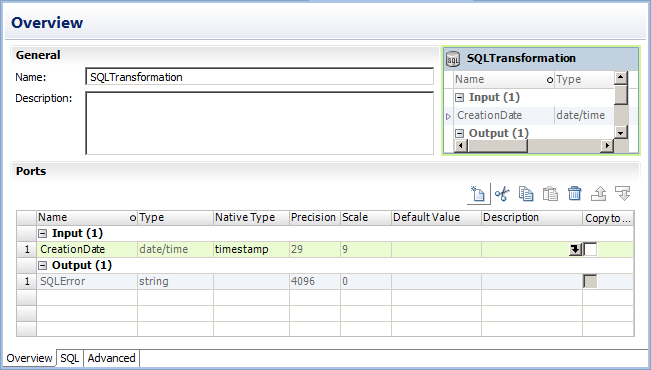The width and height of the screenshot is (651, 370).
Task: Click the New port toolbar icon
Action: [478, 194]
